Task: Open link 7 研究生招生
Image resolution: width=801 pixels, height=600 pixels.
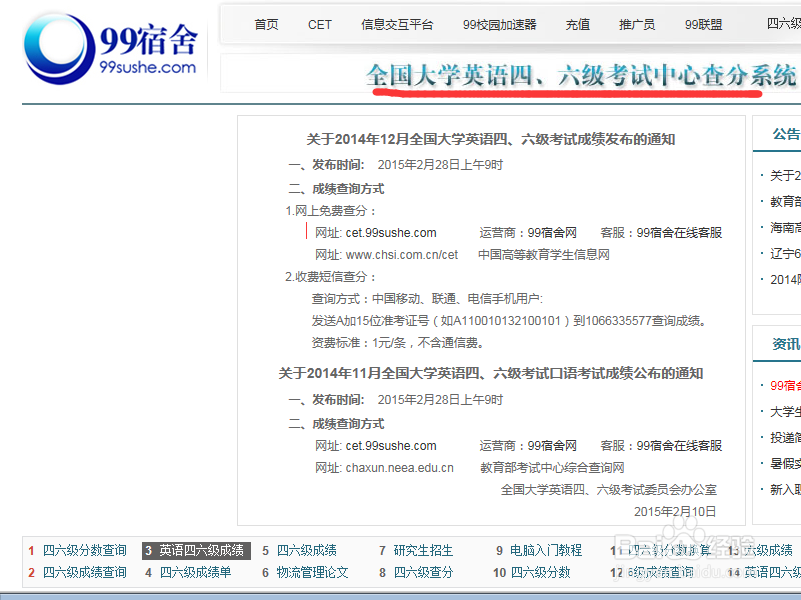Action: tap(423, 550)
